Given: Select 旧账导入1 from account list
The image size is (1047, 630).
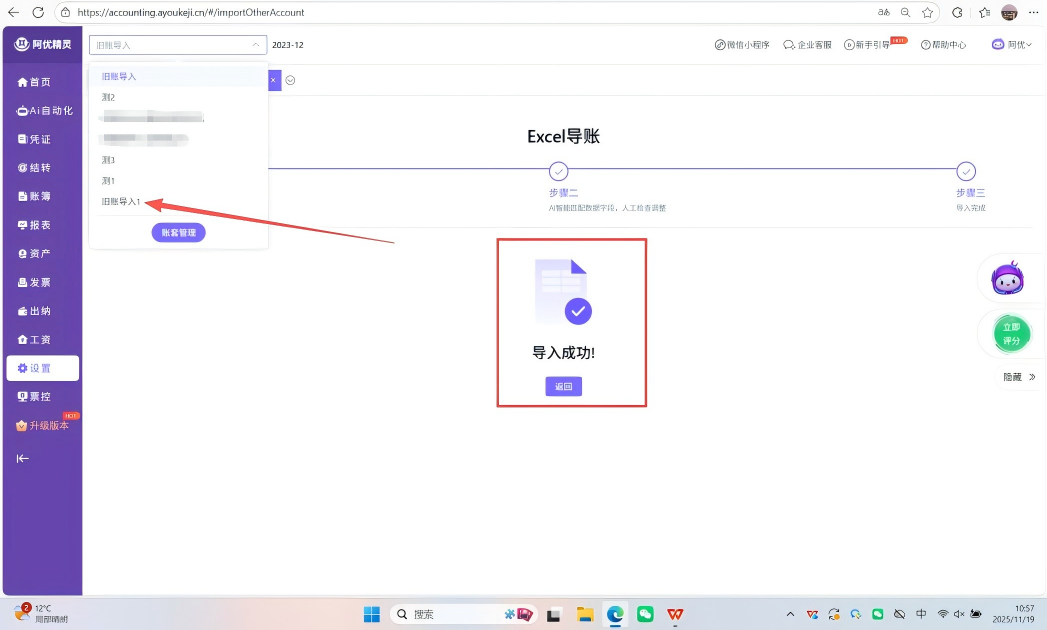Looking at the screenshot, I should [121, 202].
